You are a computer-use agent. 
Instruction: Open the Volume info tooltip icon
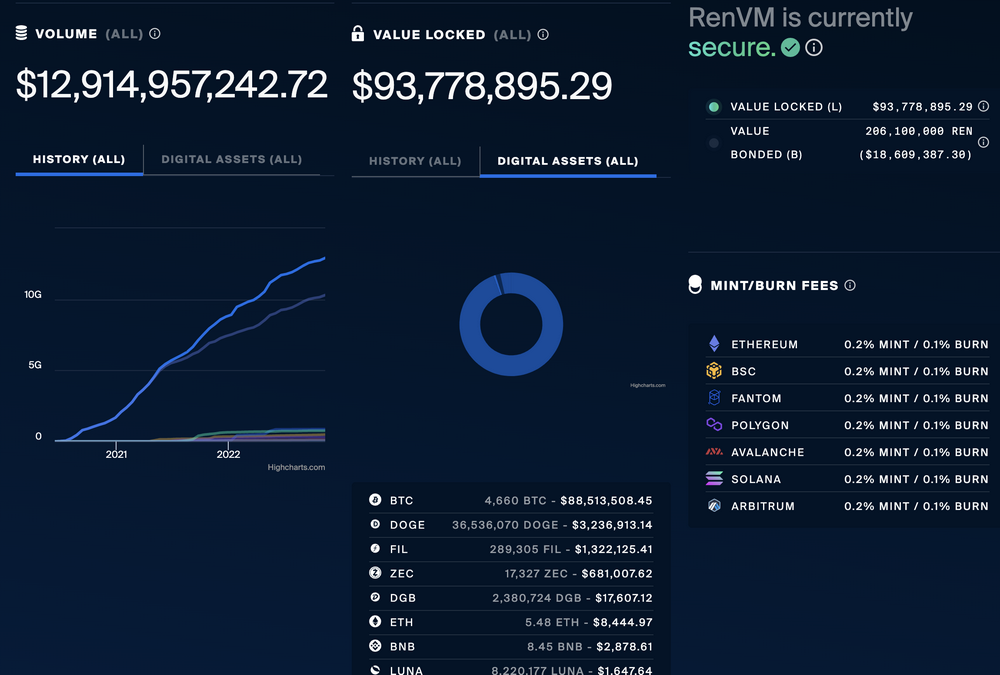[155, 34]
